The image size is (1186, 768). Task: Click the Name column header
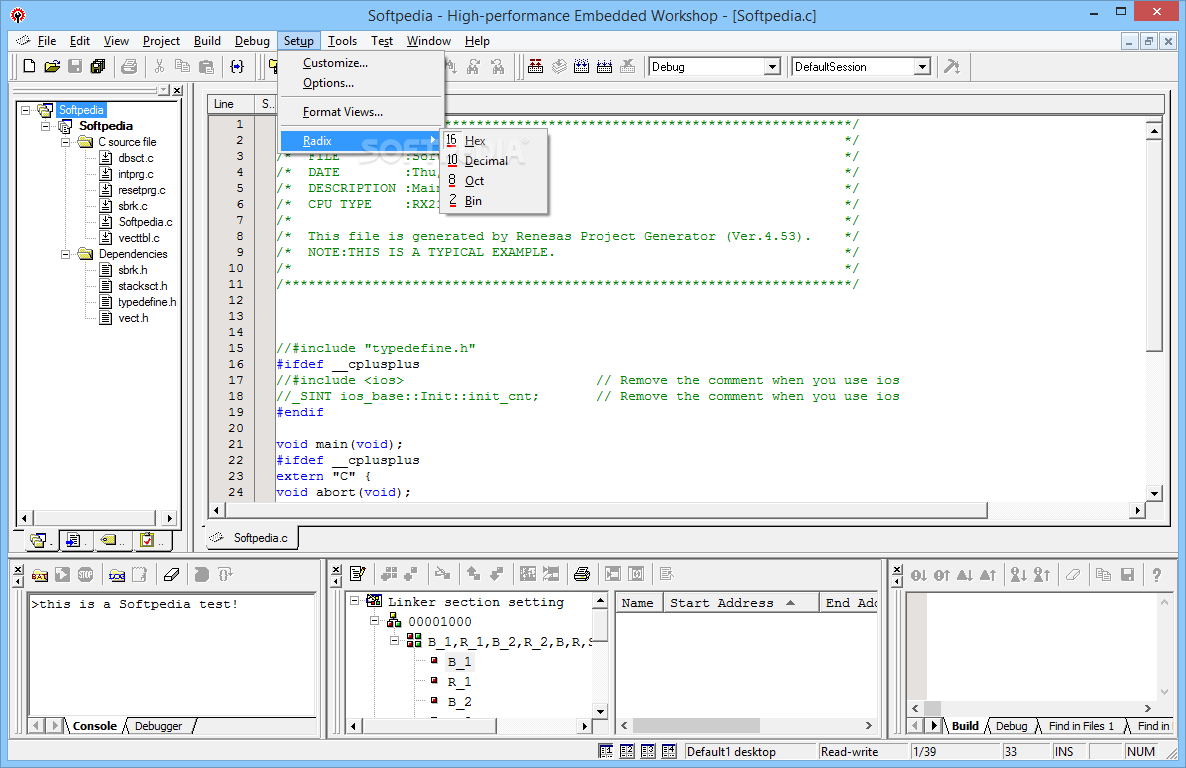(x=639, y=603)
